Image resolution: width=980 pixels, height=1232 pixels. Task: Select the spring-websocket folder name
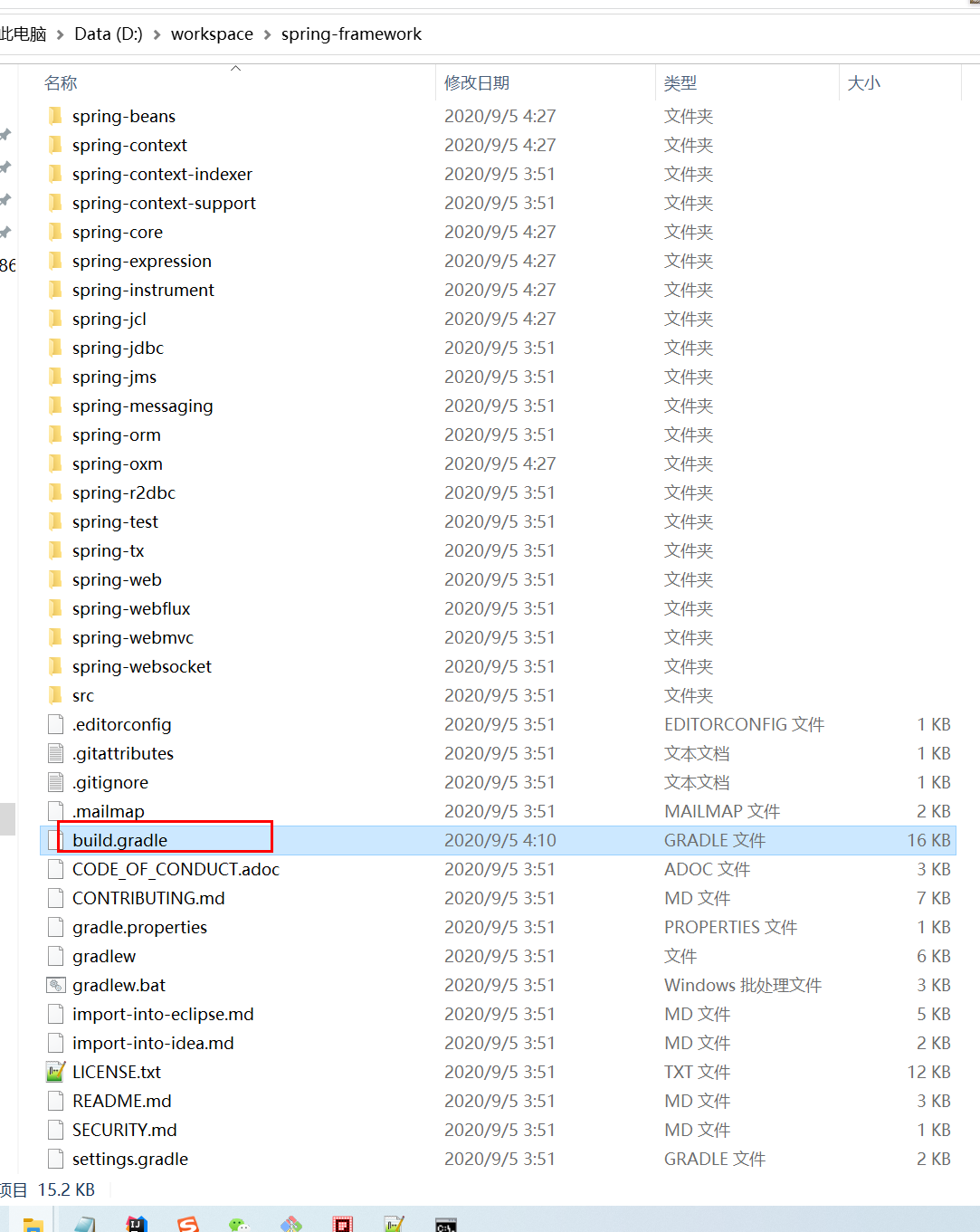(142, 666)
